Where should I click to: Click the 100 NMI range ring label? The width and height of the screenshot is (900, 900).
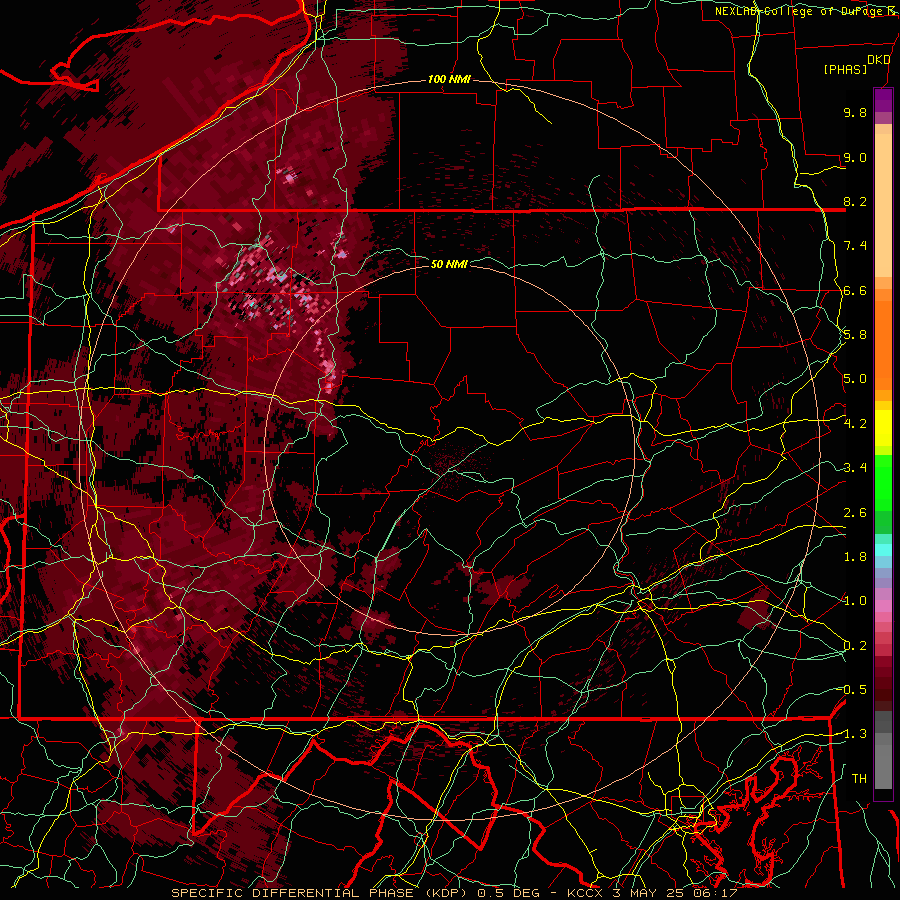pyautogui.click(x=449, y=79)
